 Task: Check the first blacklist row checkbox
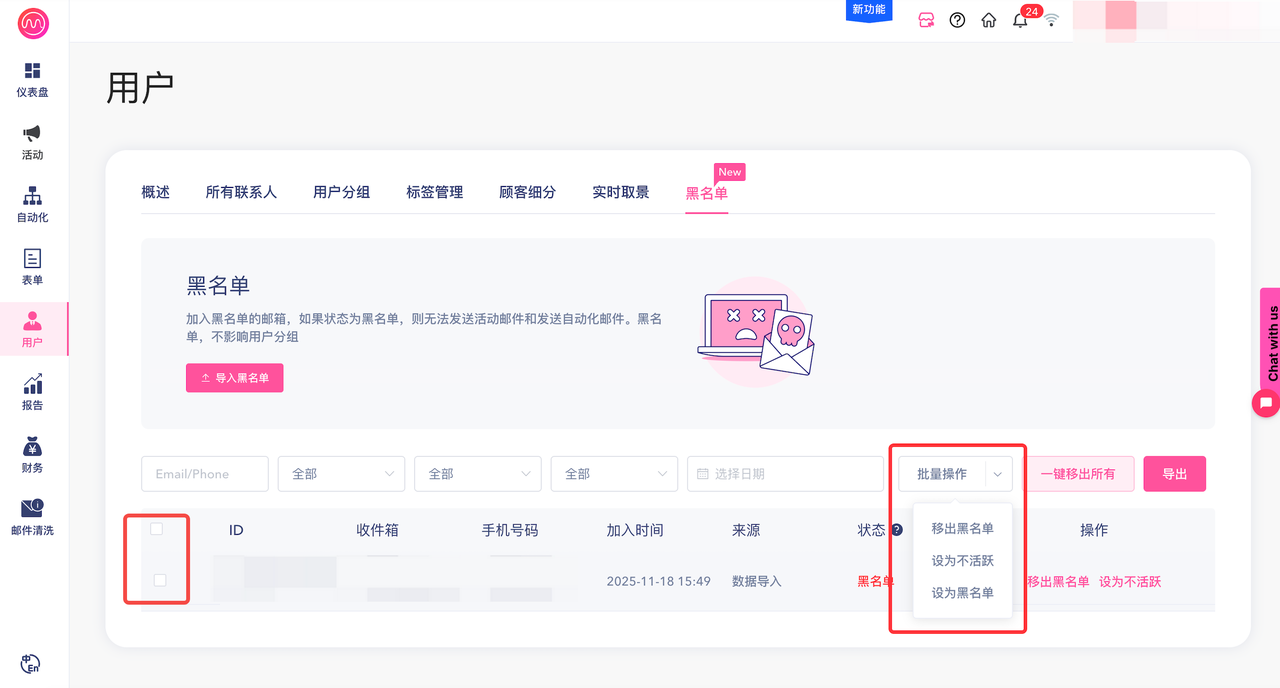160,580
